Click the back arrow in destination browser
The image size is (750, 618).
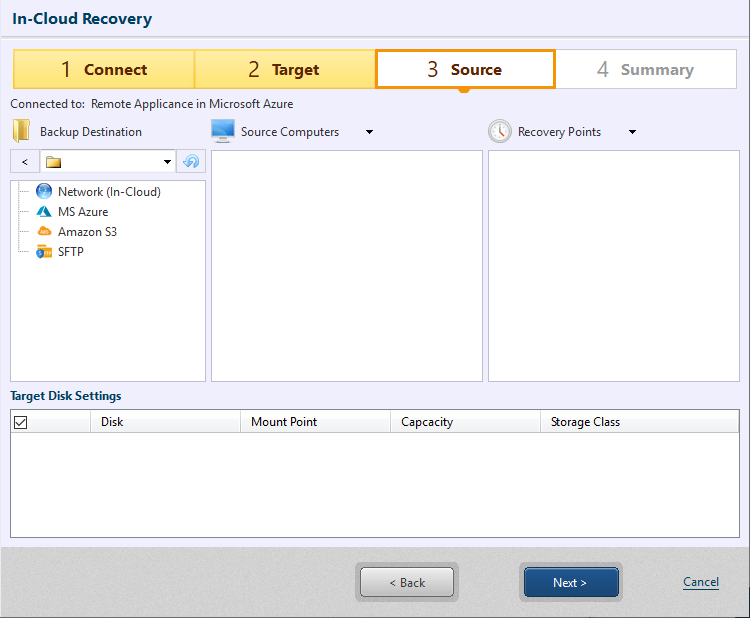click(x=24, y=162)
